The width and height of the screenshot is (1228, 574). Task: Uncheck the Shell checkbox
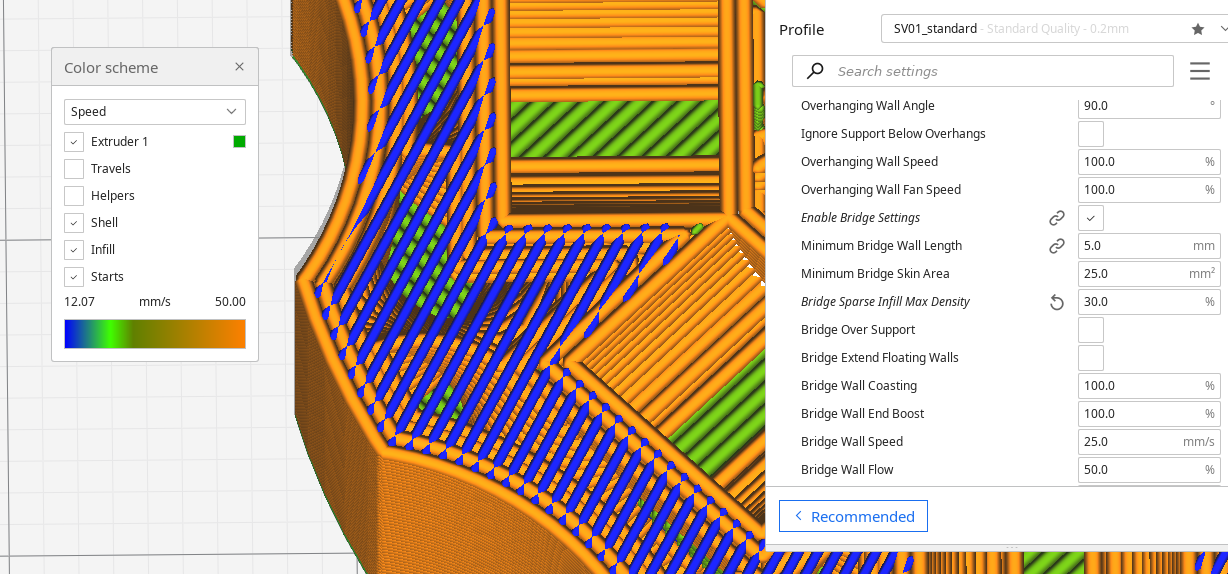74,223
